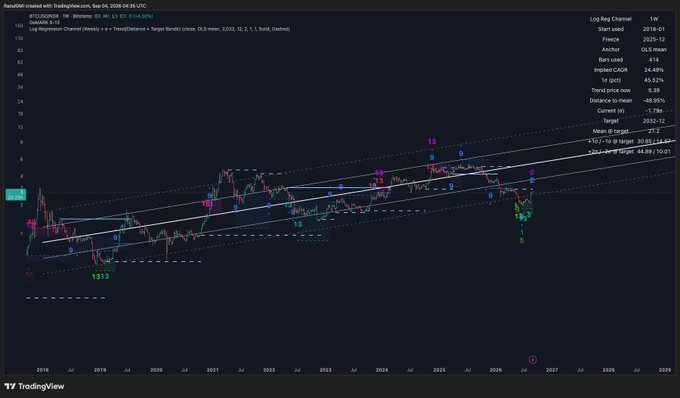This screenshot has height=398, width=680.
Task: Click the 'Distance to mean' table label
Action: [x=611, y=101]
